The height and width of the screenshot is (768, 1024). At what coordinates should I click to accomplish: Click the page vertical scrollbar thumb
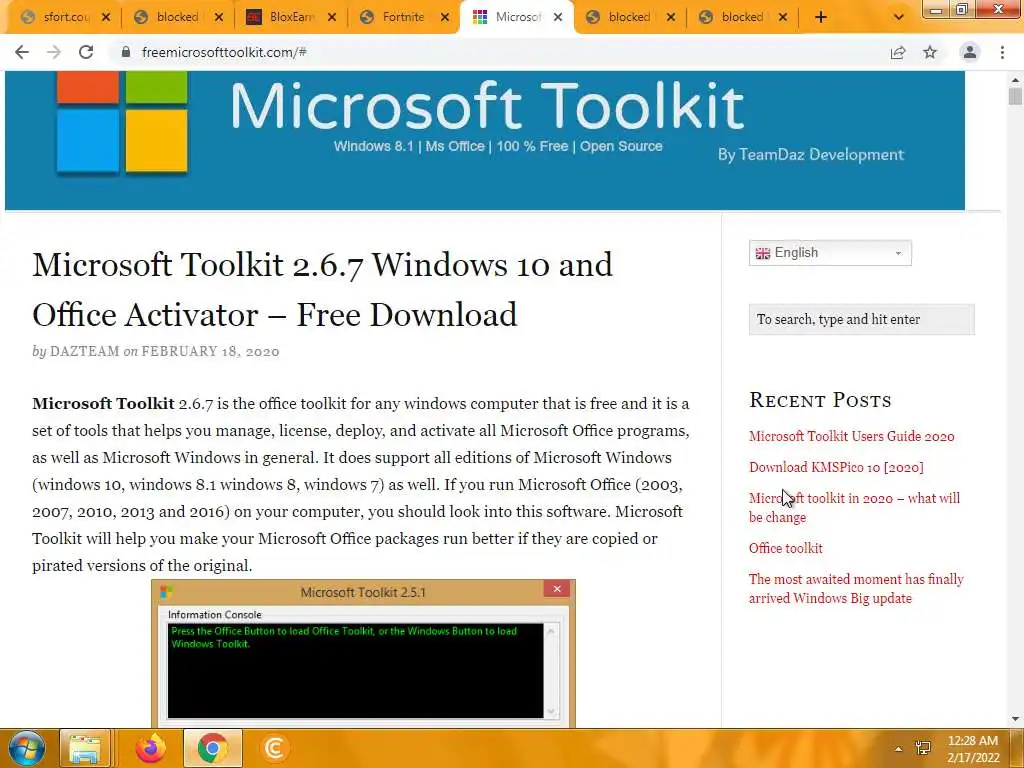(x=1015, y=96)
